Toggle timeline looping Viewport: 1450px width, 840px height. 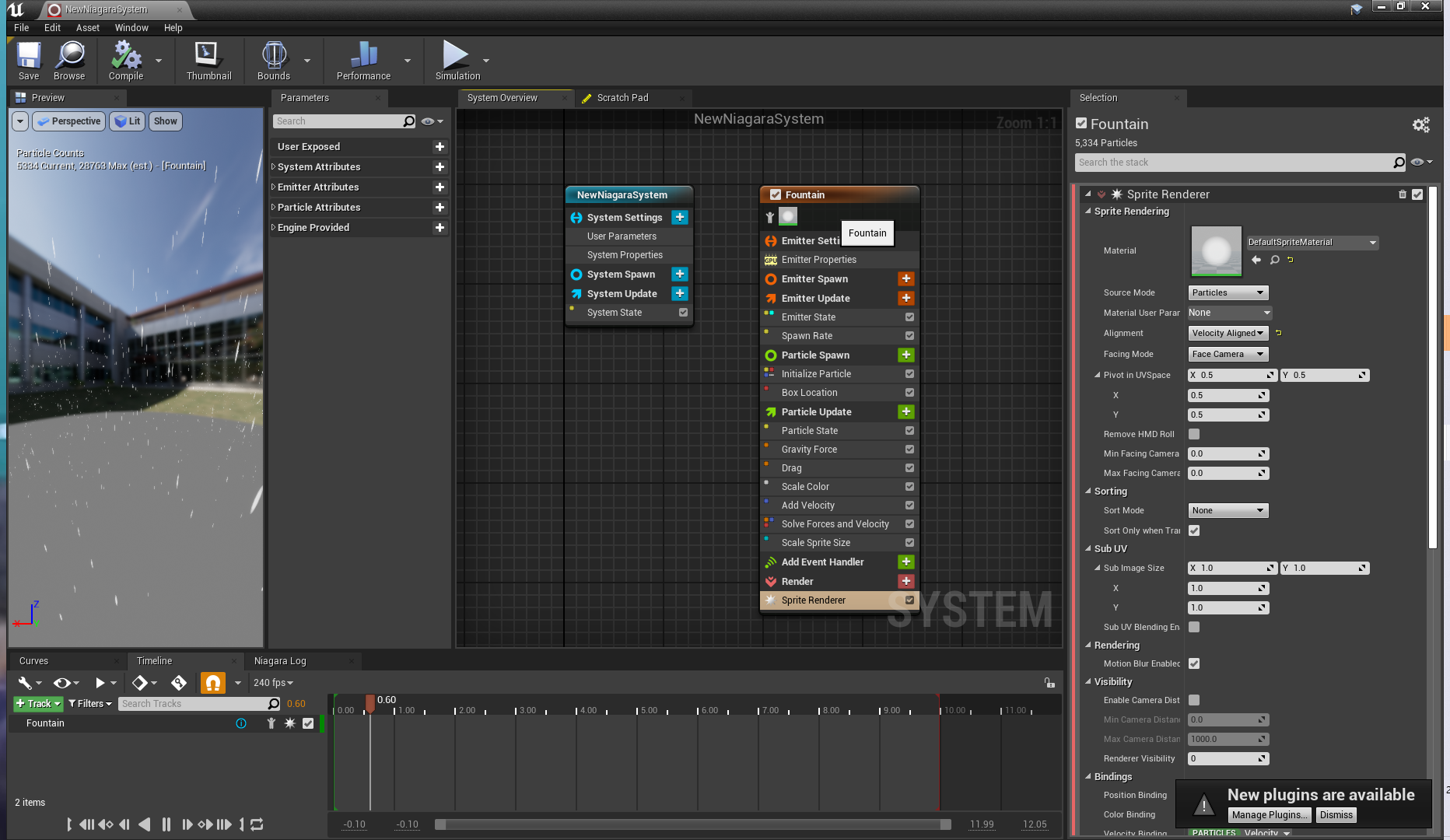tap(257, 824)
